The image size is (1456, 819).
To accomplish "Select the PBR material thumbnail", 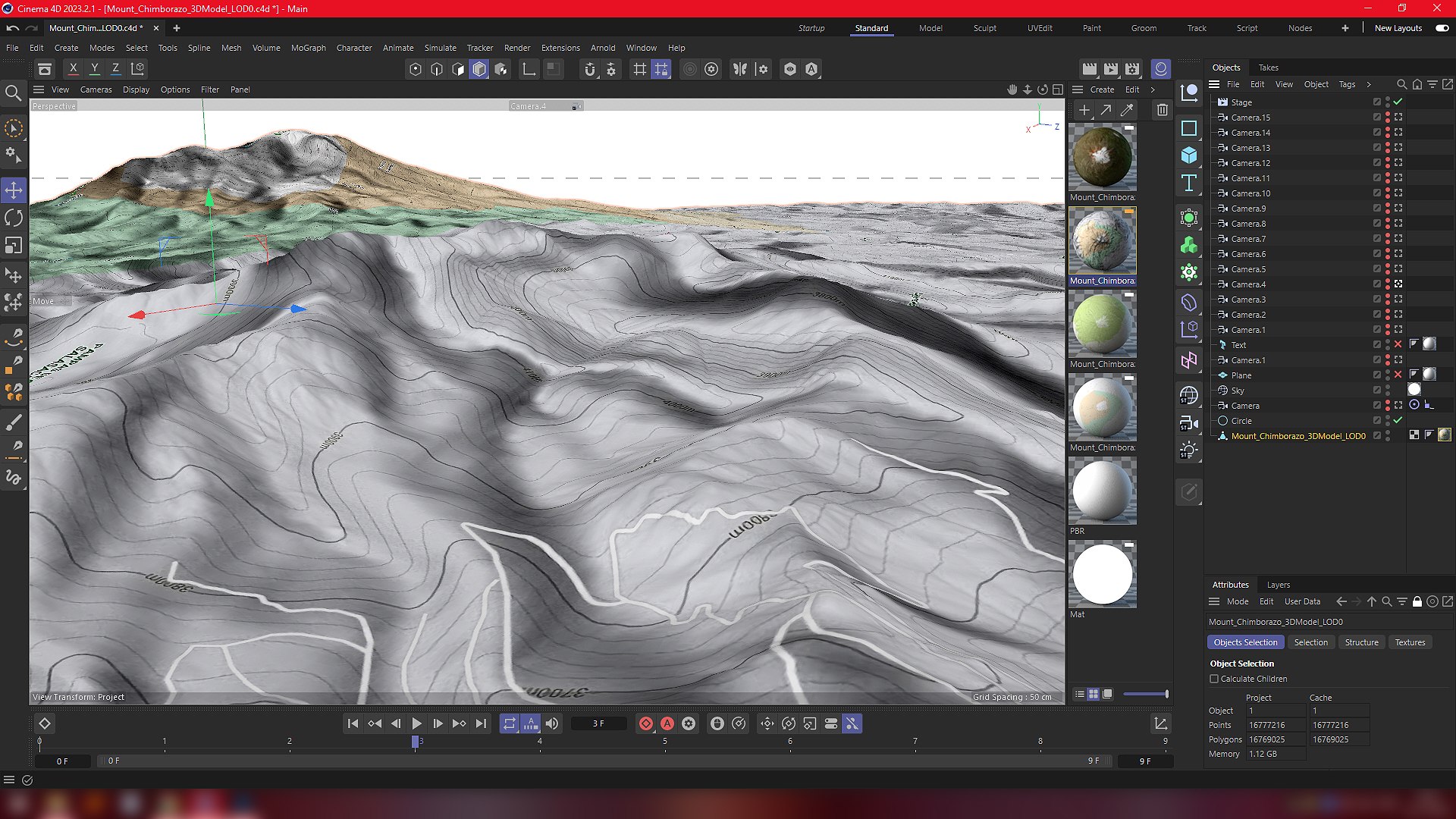I will coord(1102,491).
